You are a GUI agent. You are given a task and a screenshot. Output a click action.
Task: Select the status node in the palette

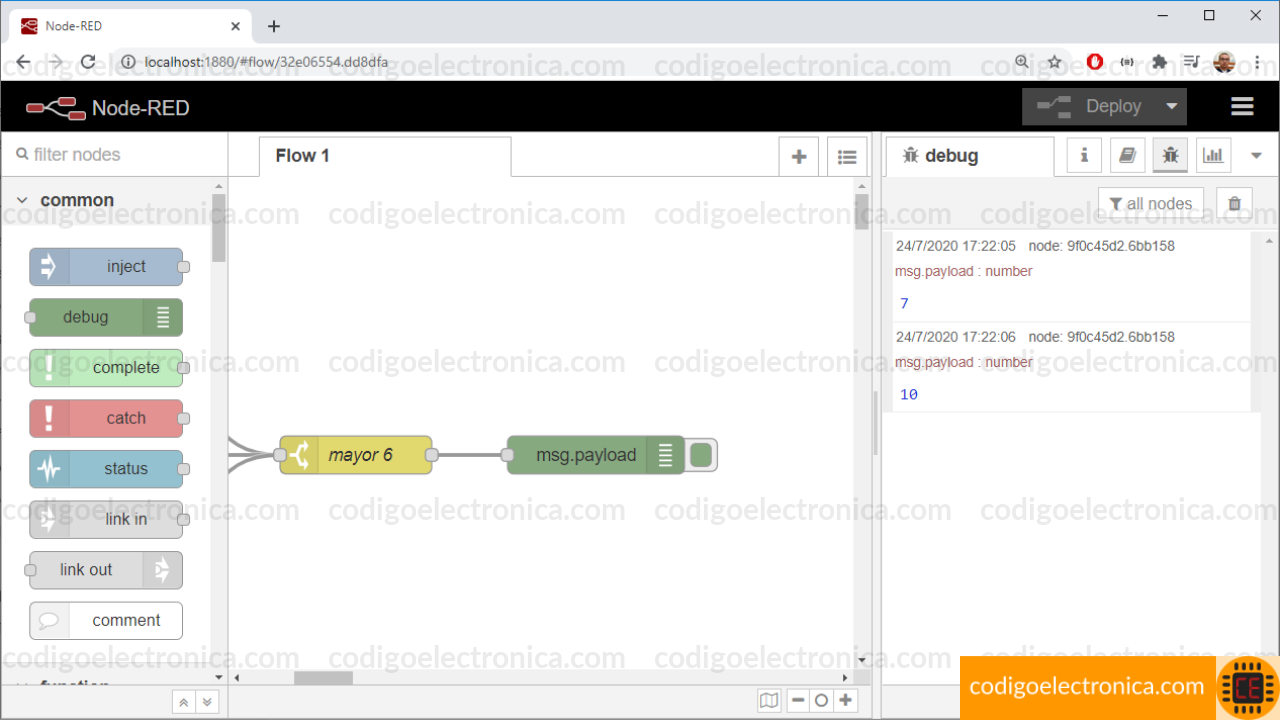click(x=106, y=469)
